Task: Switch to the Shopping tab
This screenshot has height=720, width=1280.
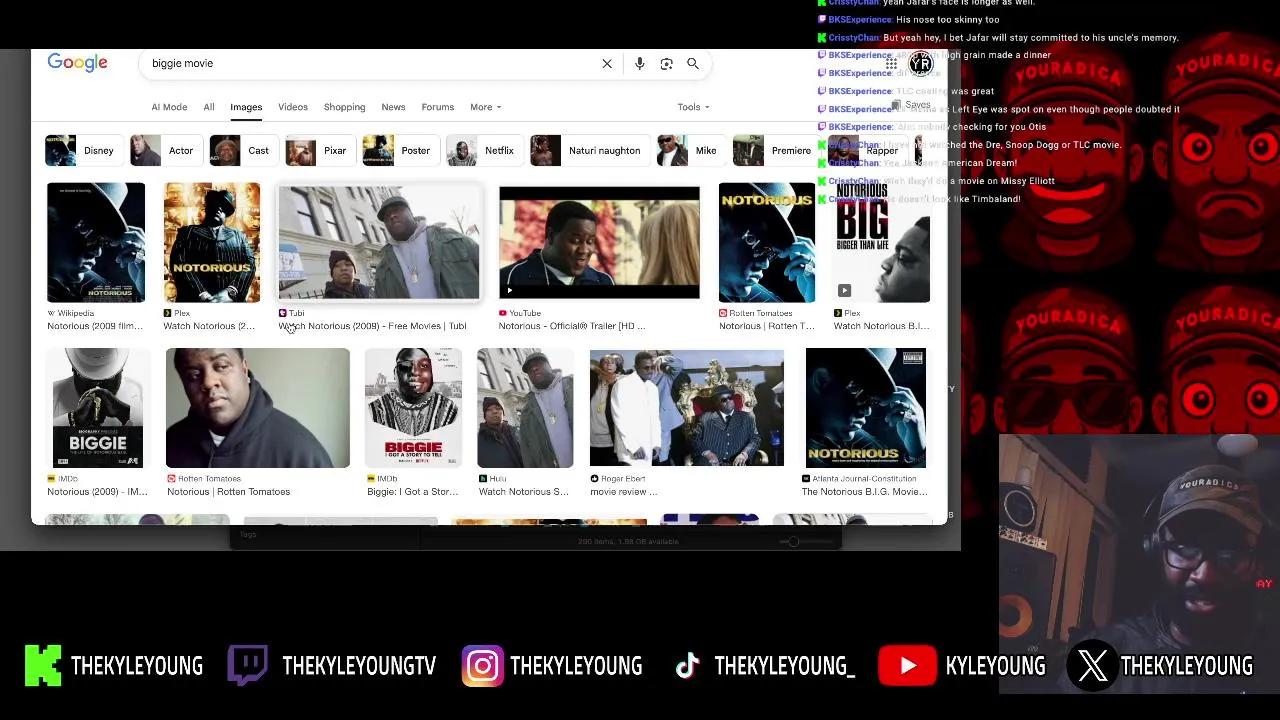Action: [x=344, y=107]
